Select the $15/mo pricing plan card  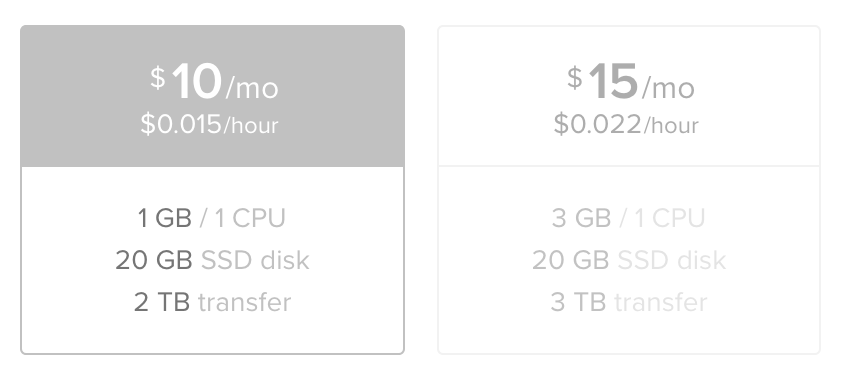tap(629, 189)
